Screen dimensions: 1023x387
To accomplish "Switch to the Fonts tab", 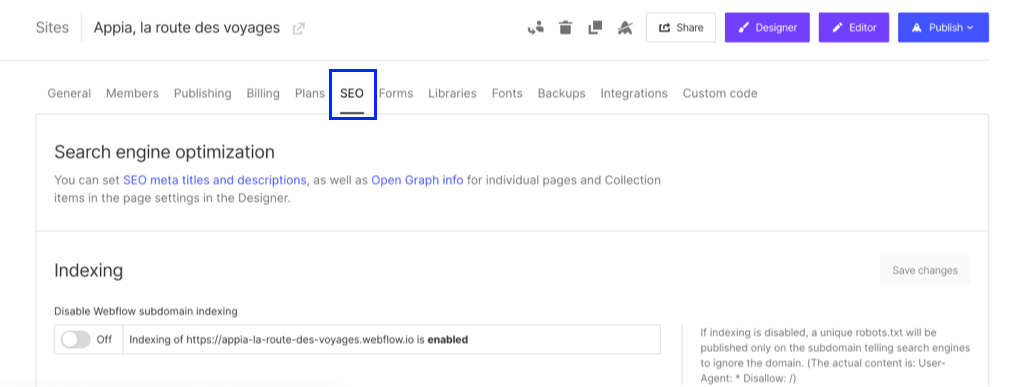I will click(507, 93).
